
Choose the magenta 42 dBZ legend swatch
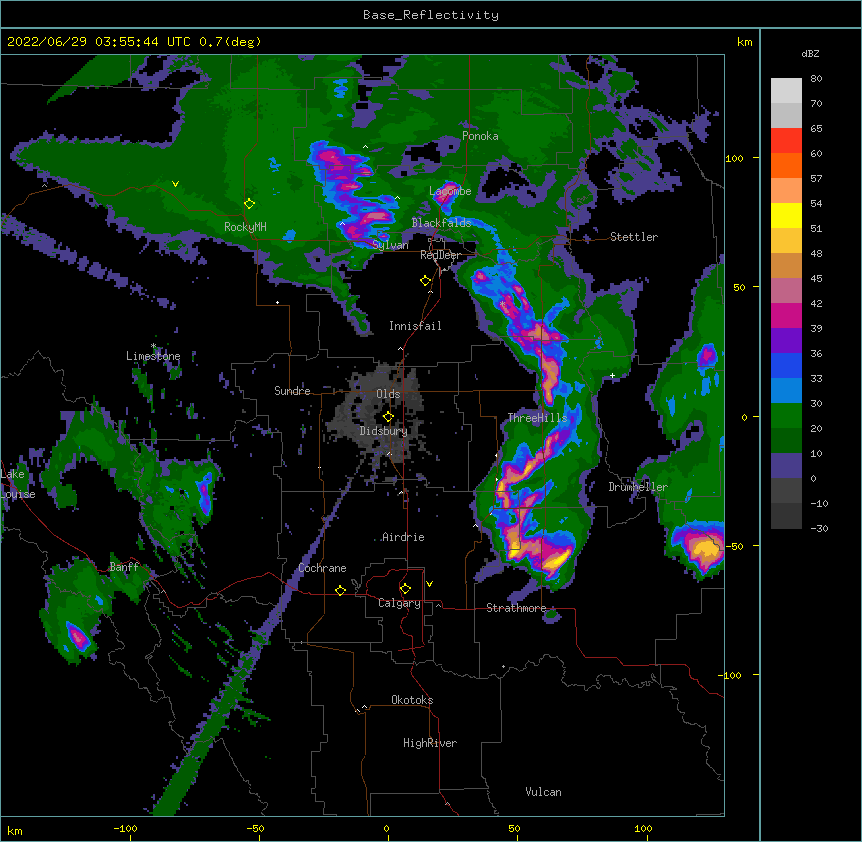[786, 315]
